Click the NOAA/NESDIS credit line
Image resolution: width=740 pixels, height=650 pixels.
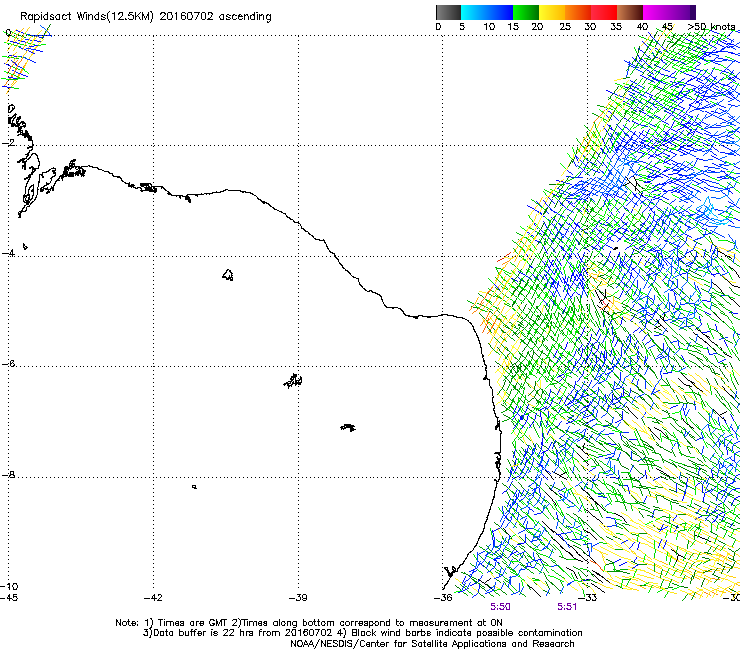pyautogui.click(x=432, y=644)
